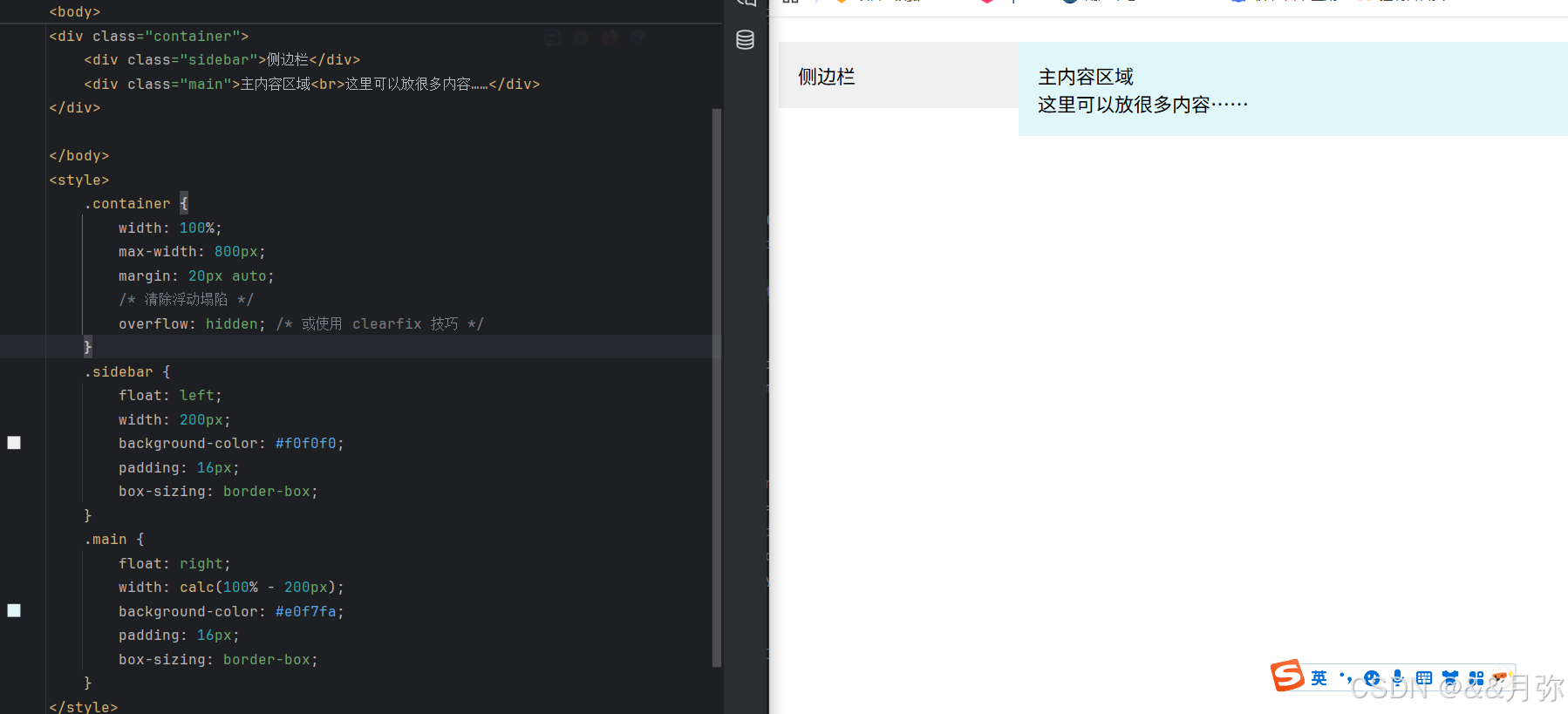Open color picker for #f0f0f0 gutter swatch

click(14, 443)
